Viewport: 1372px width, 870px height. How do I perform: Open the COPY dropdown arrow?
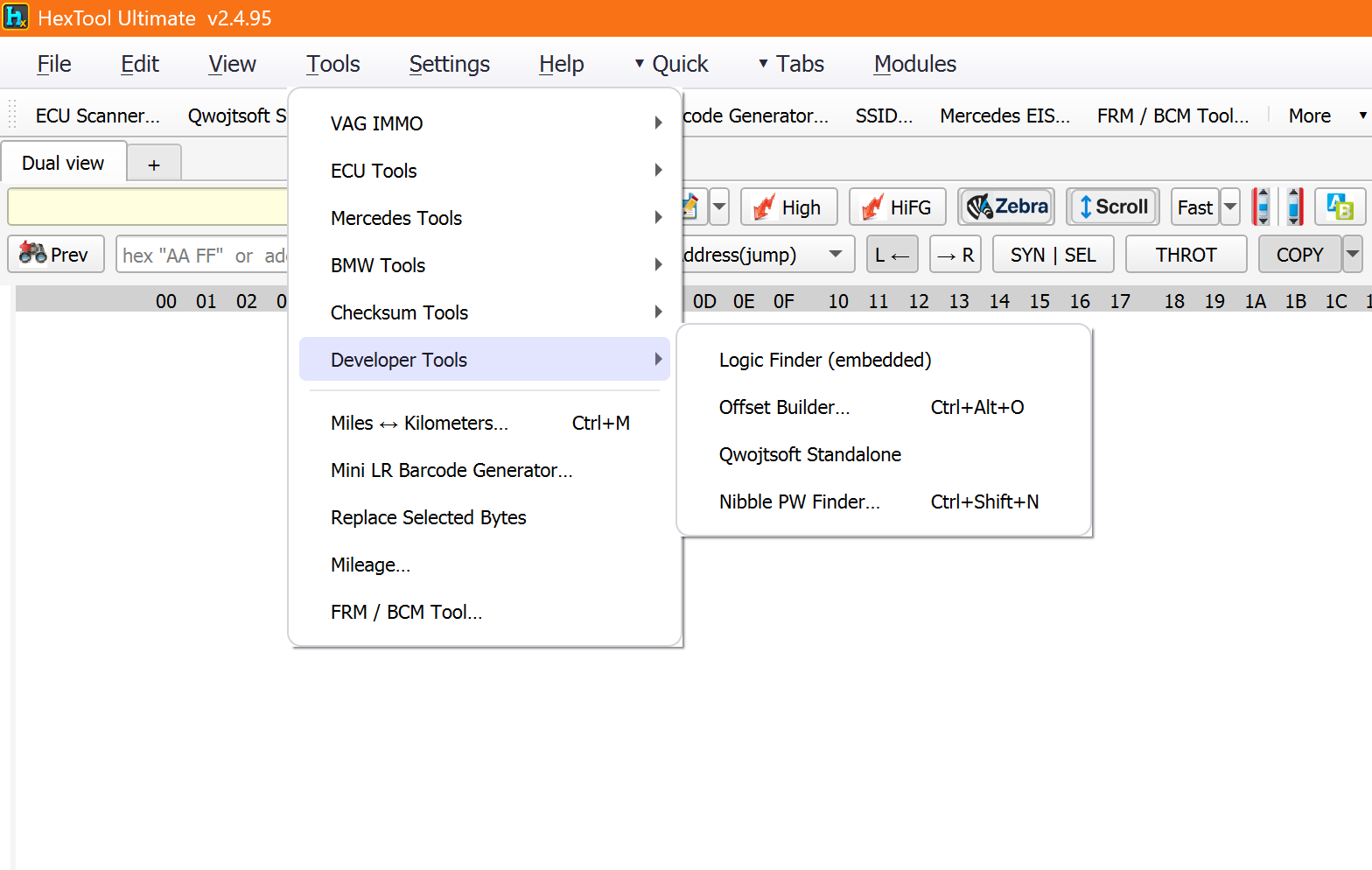coord(1353,255)
